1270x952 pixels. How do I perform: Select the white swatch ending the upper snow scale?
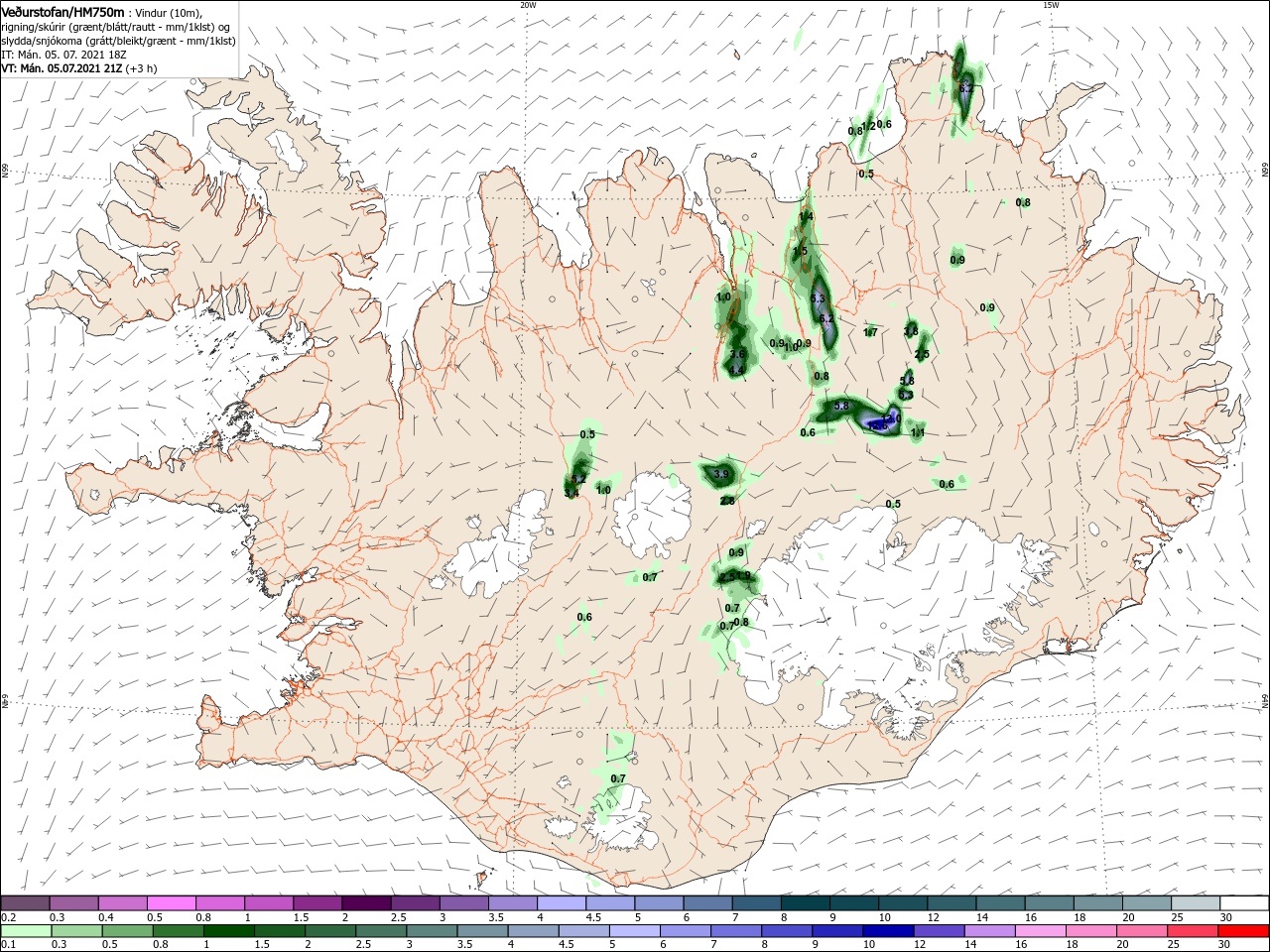1243,903
